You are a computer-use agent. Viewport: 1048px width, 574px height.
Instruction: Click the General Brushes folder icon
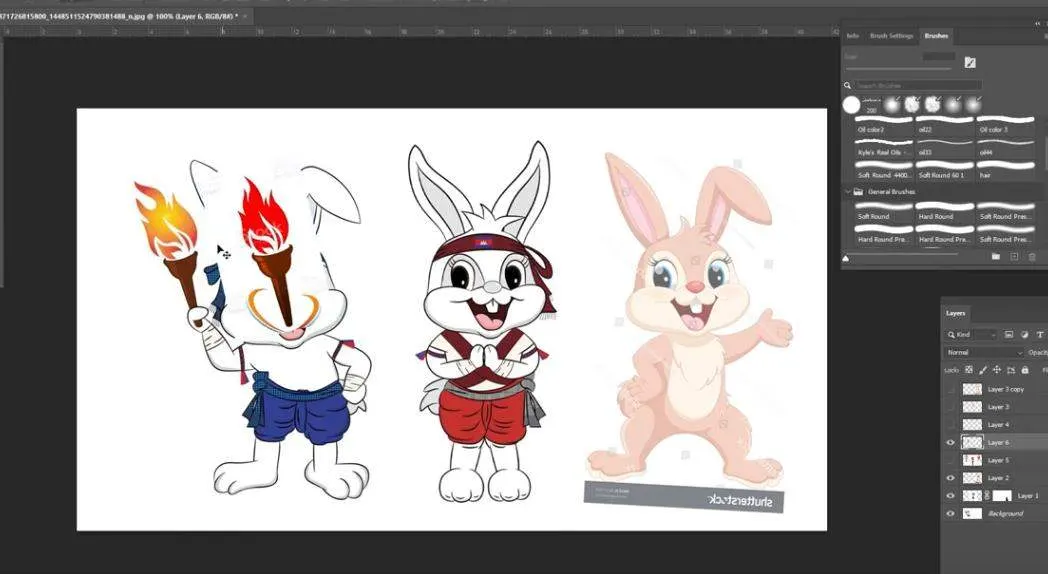[x=858, y=192]
